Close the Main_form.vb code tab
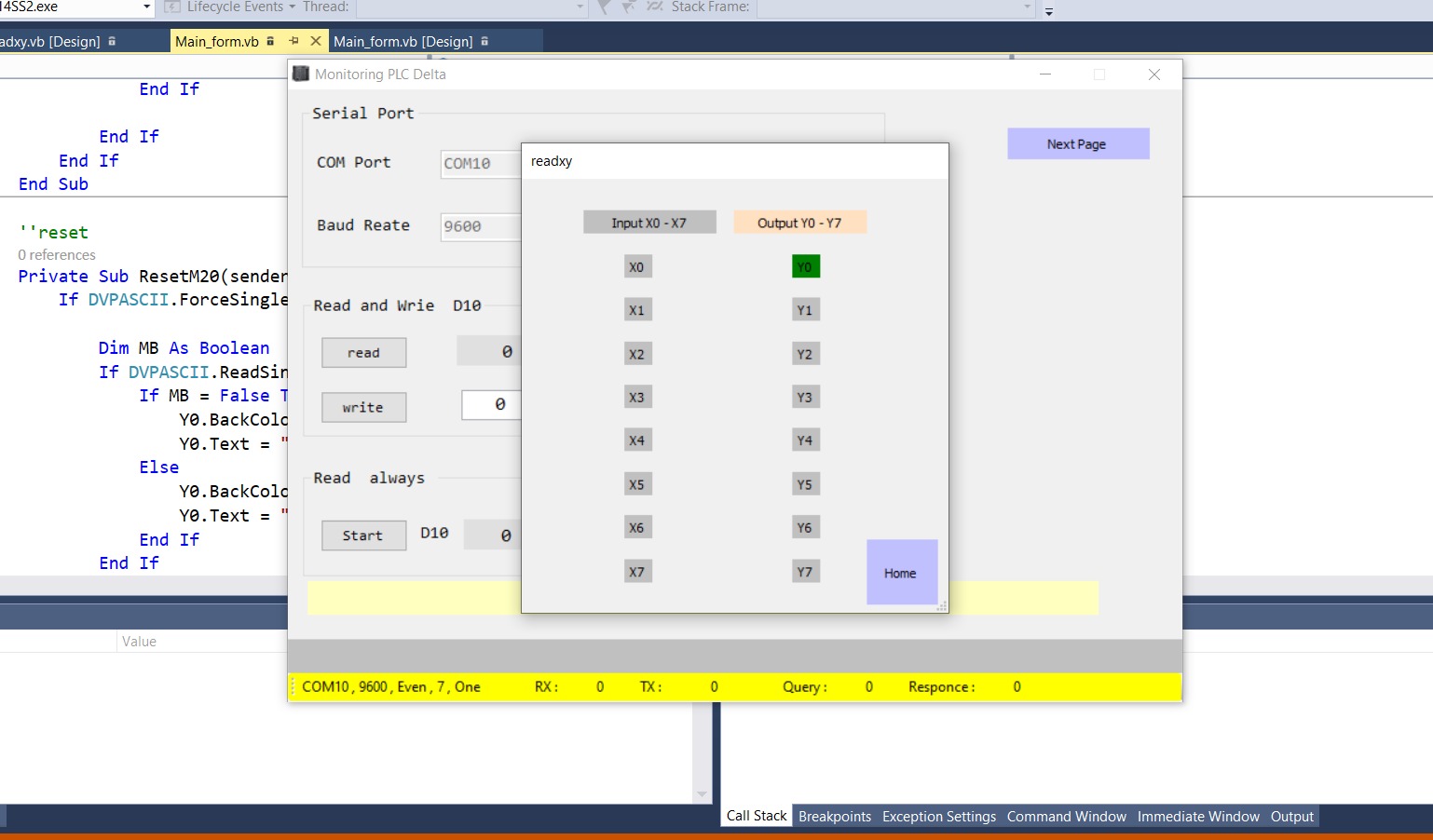 tap(316, 41)
